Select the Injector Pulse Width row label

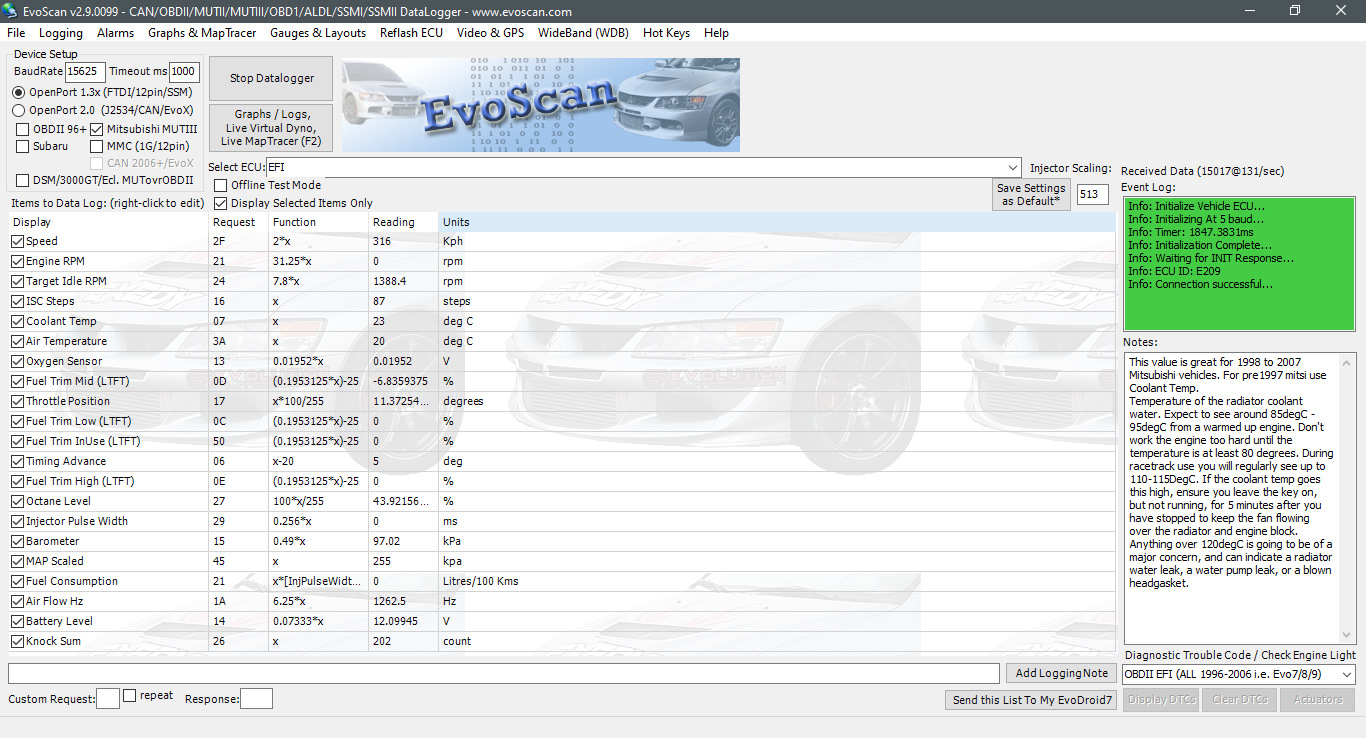77,521
